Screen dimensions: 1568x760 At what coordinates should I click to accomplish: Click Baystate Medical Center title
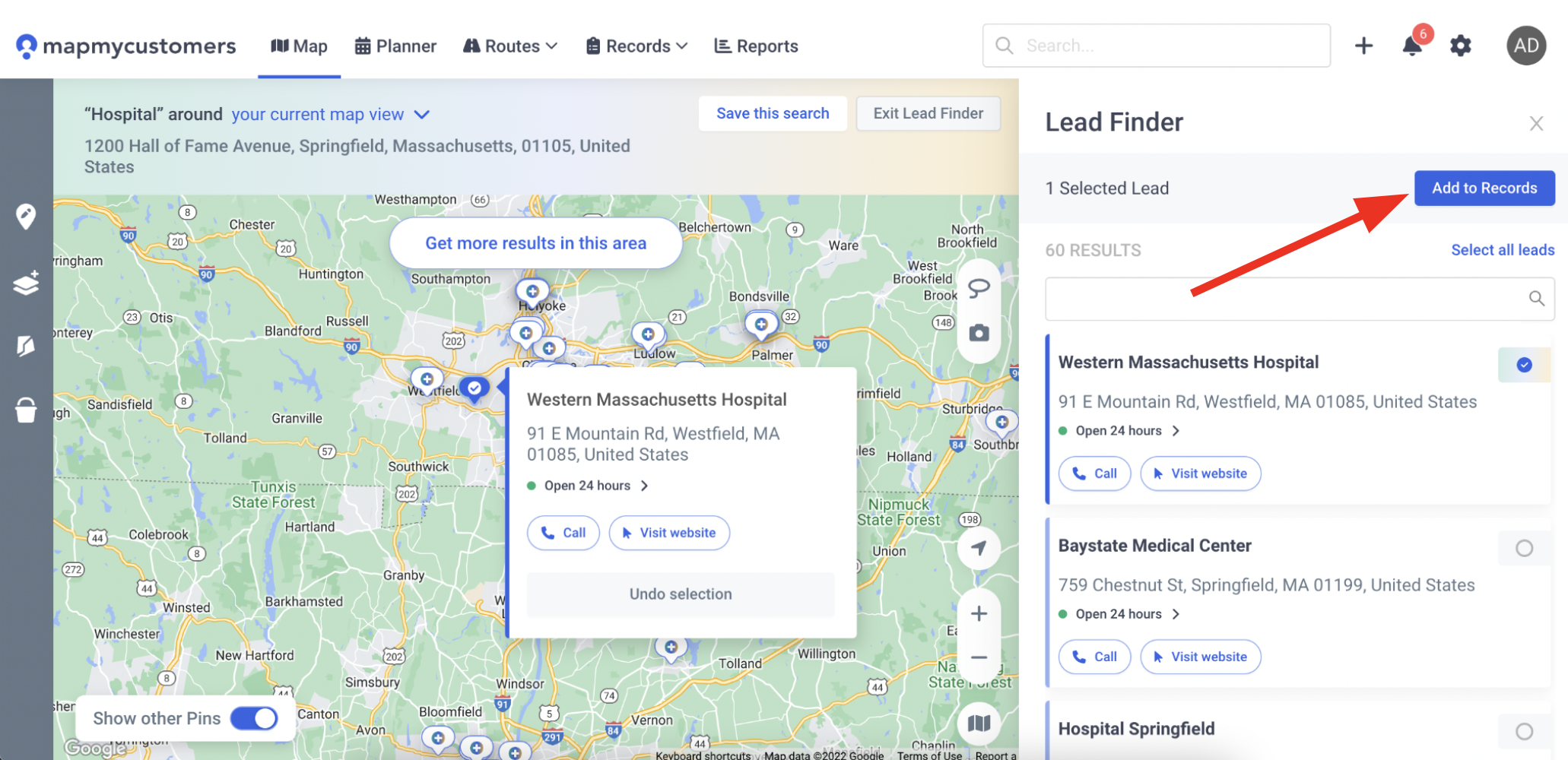[x=1154, y=546]
